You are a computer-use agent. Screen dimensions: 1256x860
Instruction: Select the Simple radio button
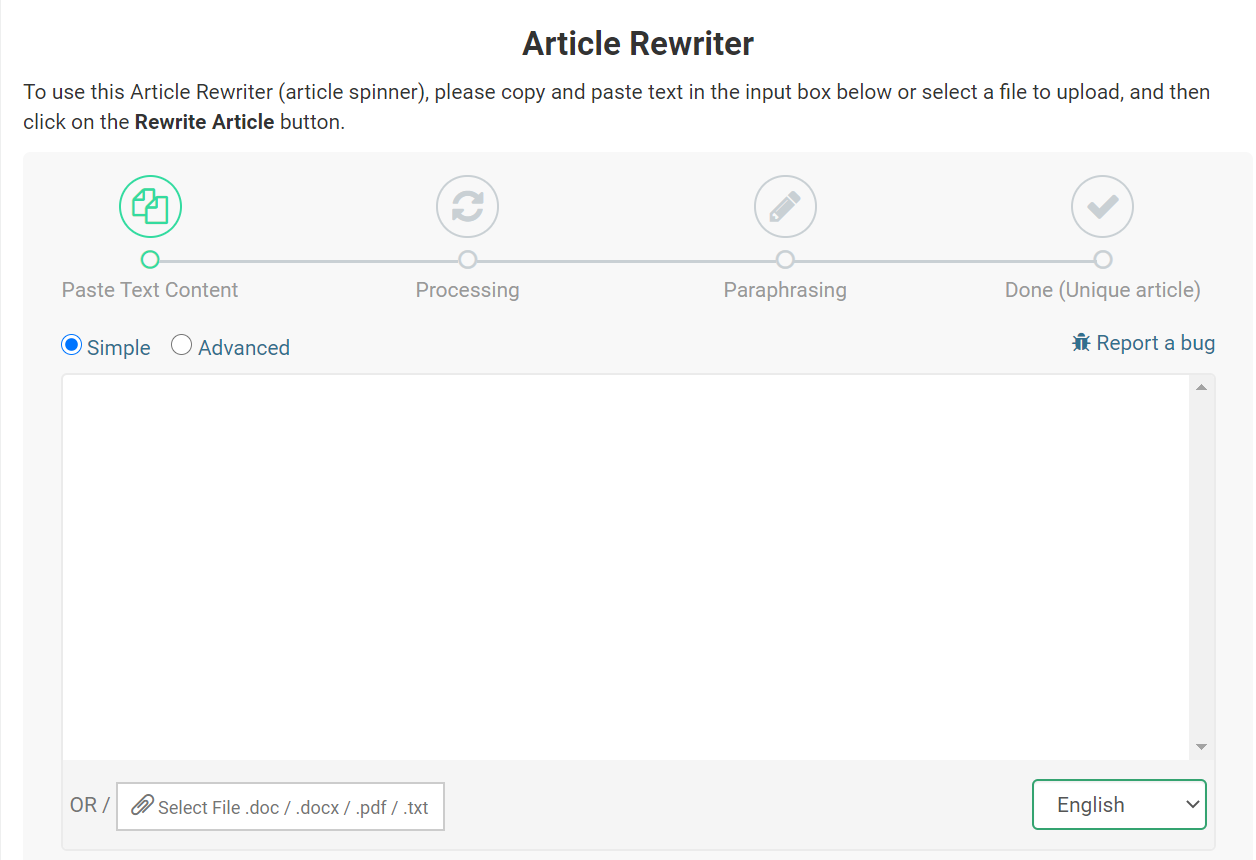pyautogui.click(x=72, y=346)
